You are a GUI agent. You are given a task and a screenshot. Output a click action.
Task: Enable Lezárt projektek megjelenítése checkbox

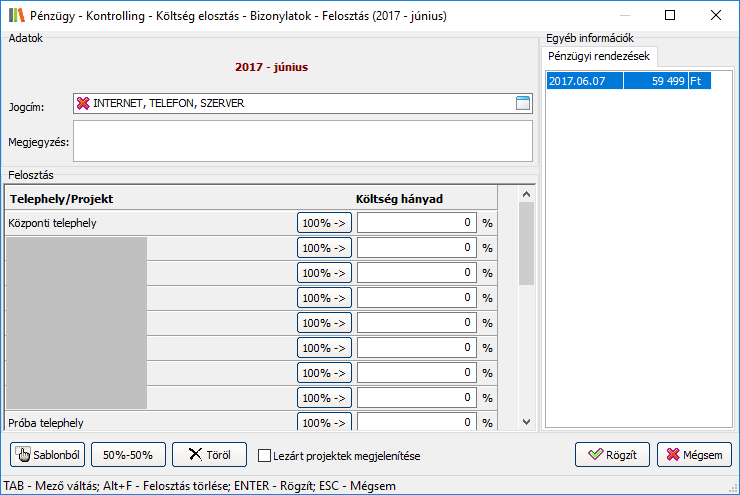[265, 456]
